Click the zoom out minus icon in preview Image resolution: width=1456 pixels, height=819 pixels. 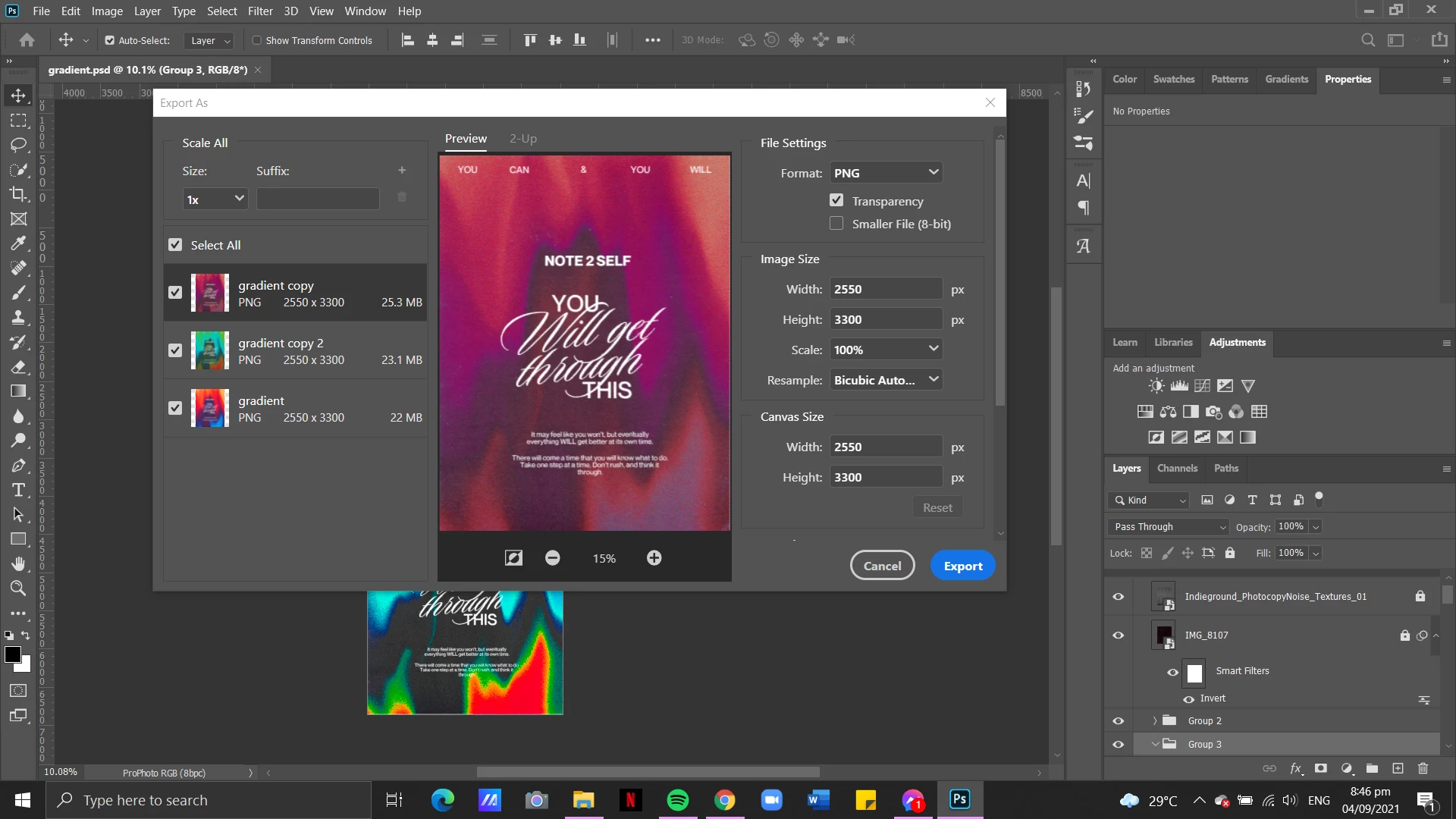[x=552, y=558]
